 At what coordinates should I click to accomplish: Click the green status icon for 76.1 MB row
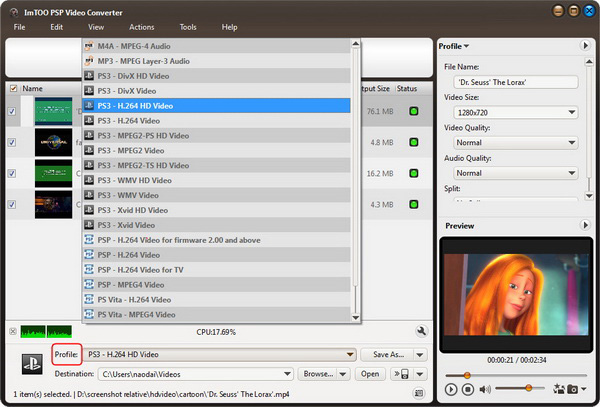click(x=414, y=111)
